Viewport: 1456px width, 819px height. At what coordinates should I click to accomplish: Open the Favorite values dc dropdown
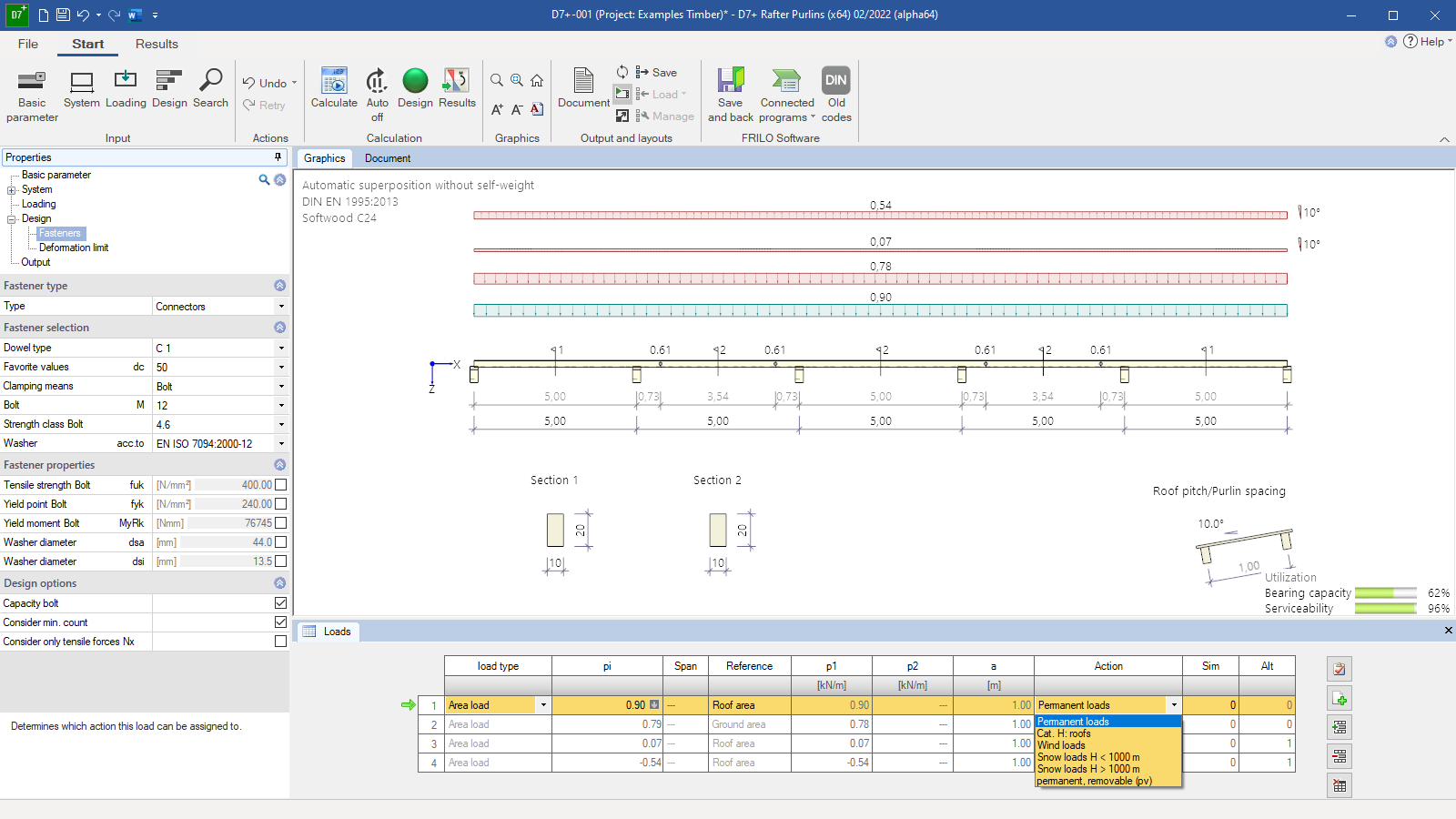[x=281, y=367]
